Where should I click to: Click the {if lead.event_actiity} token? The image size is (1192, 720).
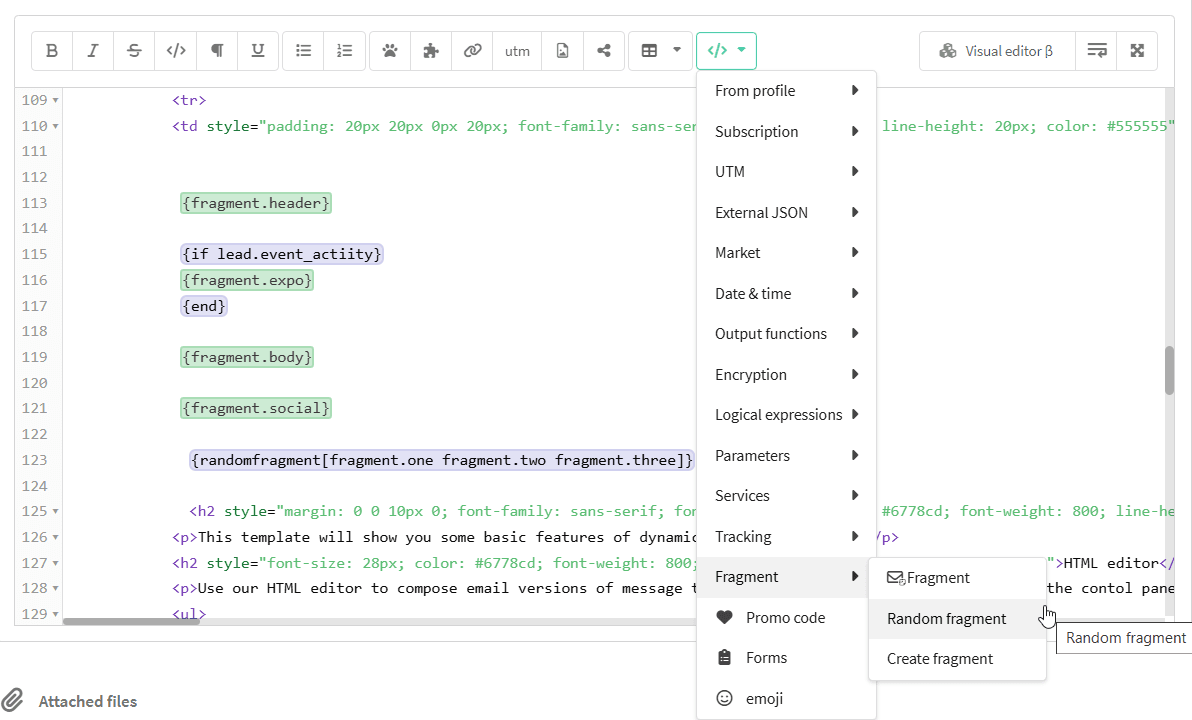click(x=282, y=254)
